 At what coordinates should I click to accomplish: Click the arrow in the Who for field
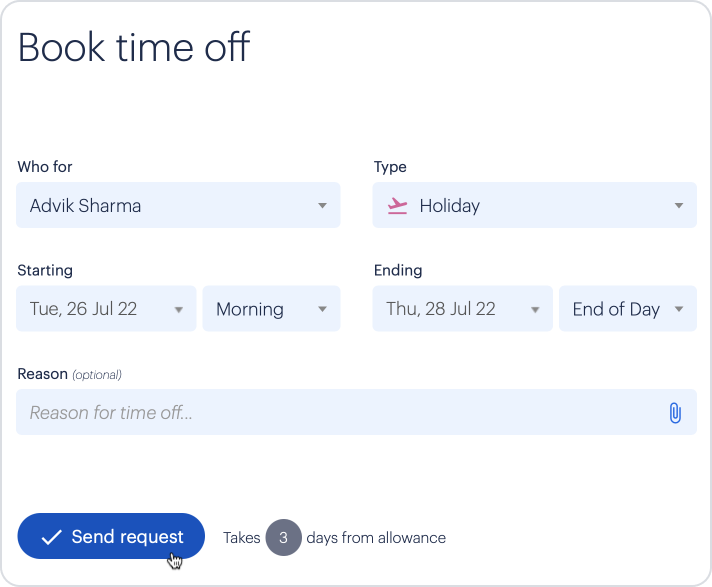(322, 206)
